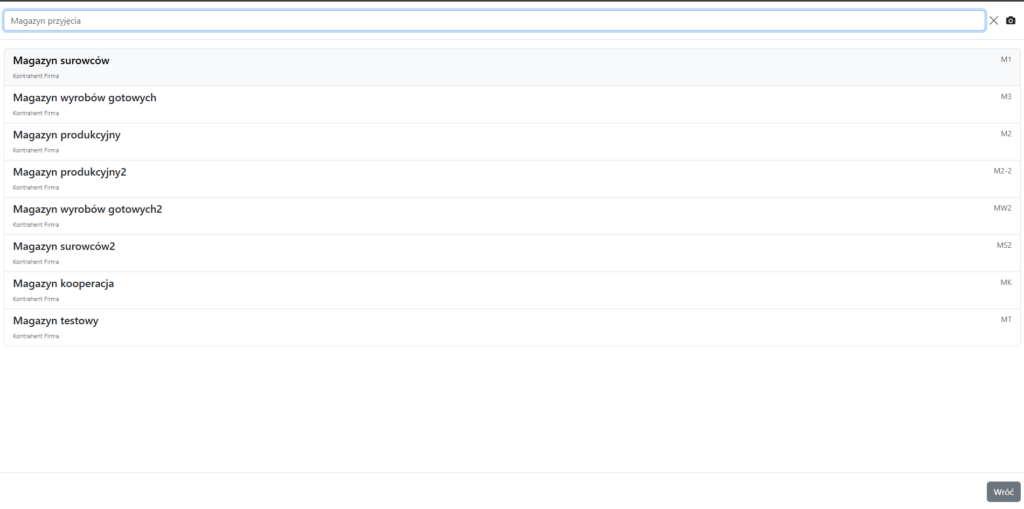Select Magazyn surowców from the list
The image size is (1024, 509).
61,61
